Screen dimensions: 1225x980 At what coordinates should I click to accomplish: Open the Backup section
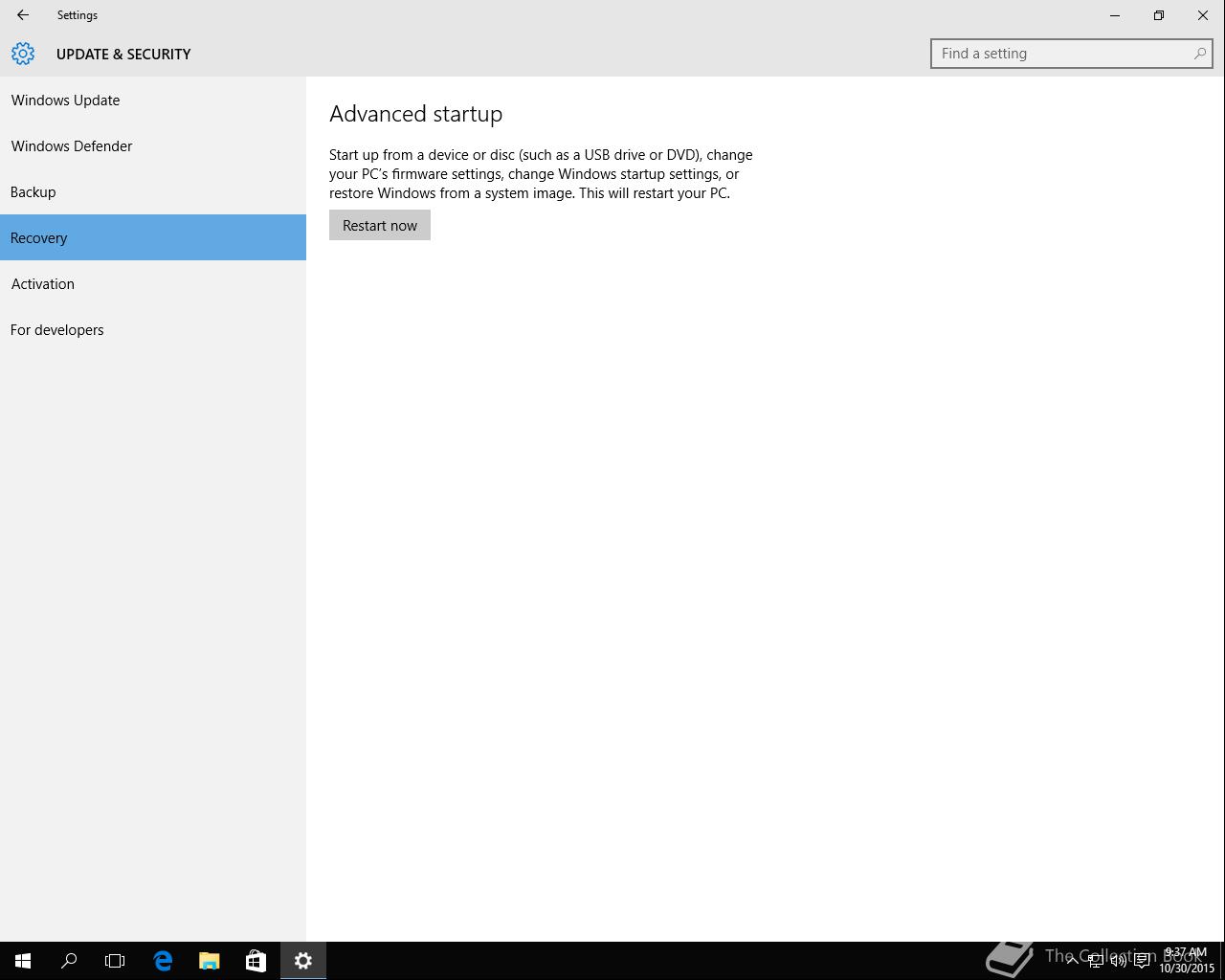153,191
